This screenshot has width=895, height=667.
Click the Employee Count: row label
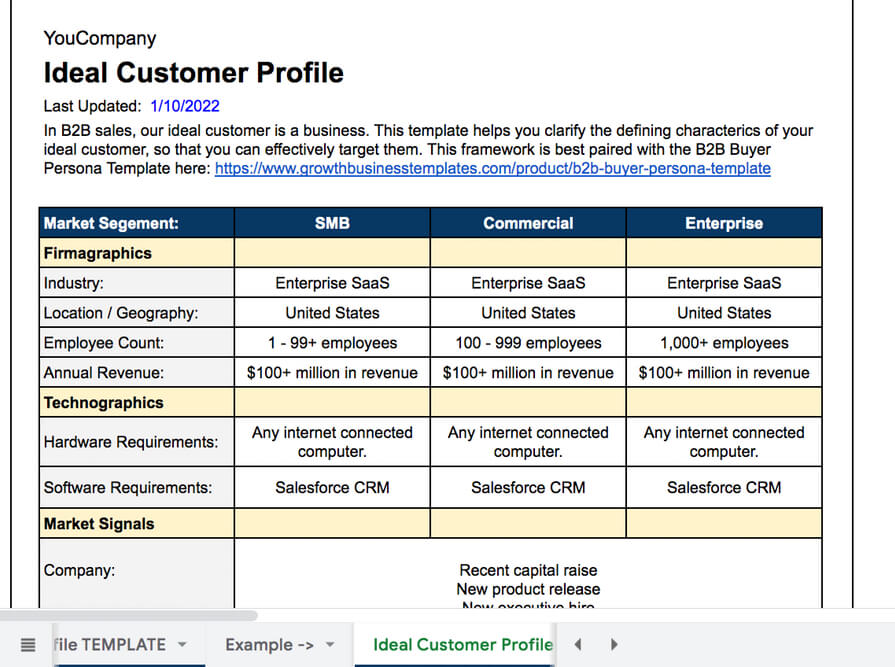click(137, 343)
